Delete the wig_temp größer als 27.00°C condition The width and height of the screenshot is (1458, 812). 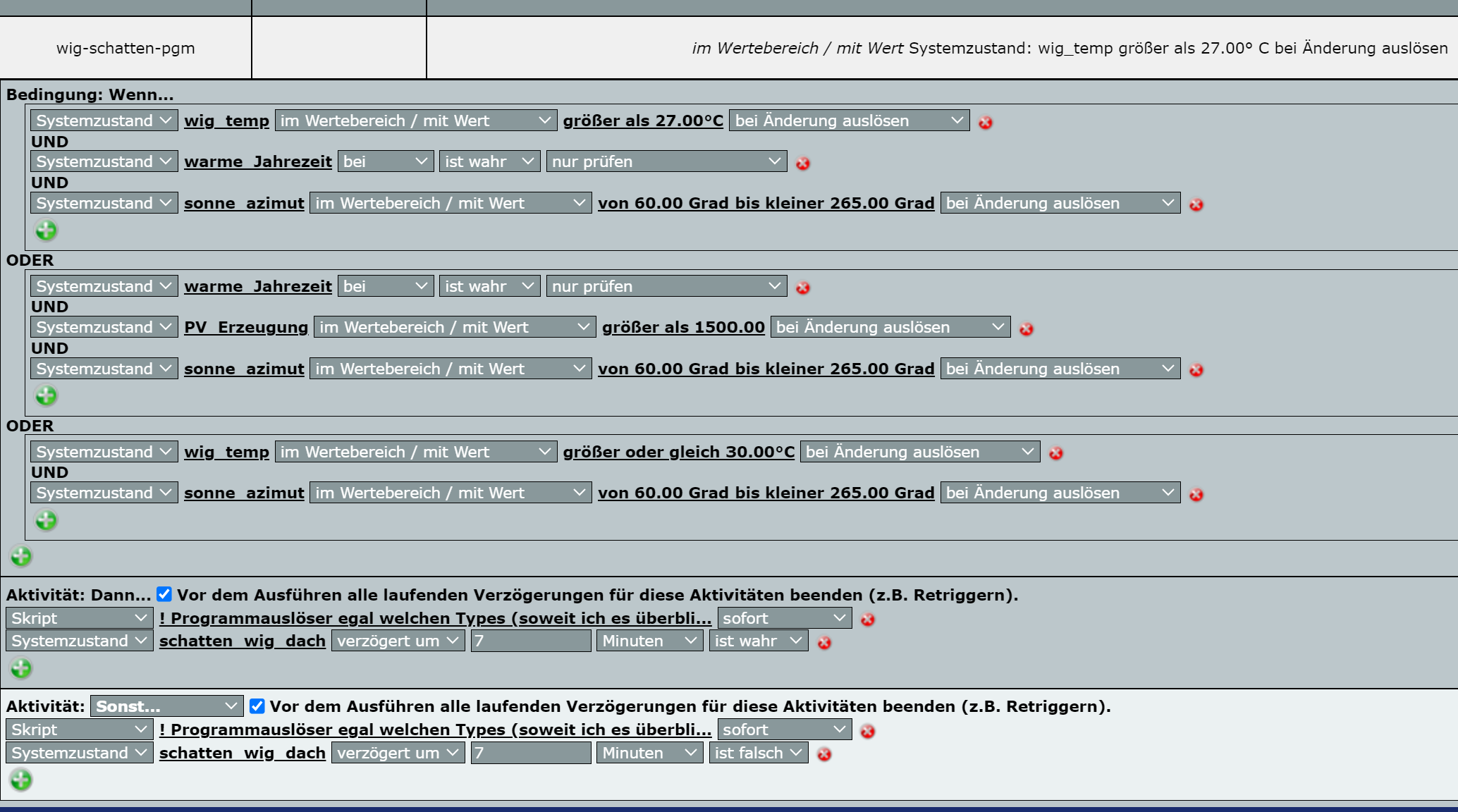click(985, 123)
